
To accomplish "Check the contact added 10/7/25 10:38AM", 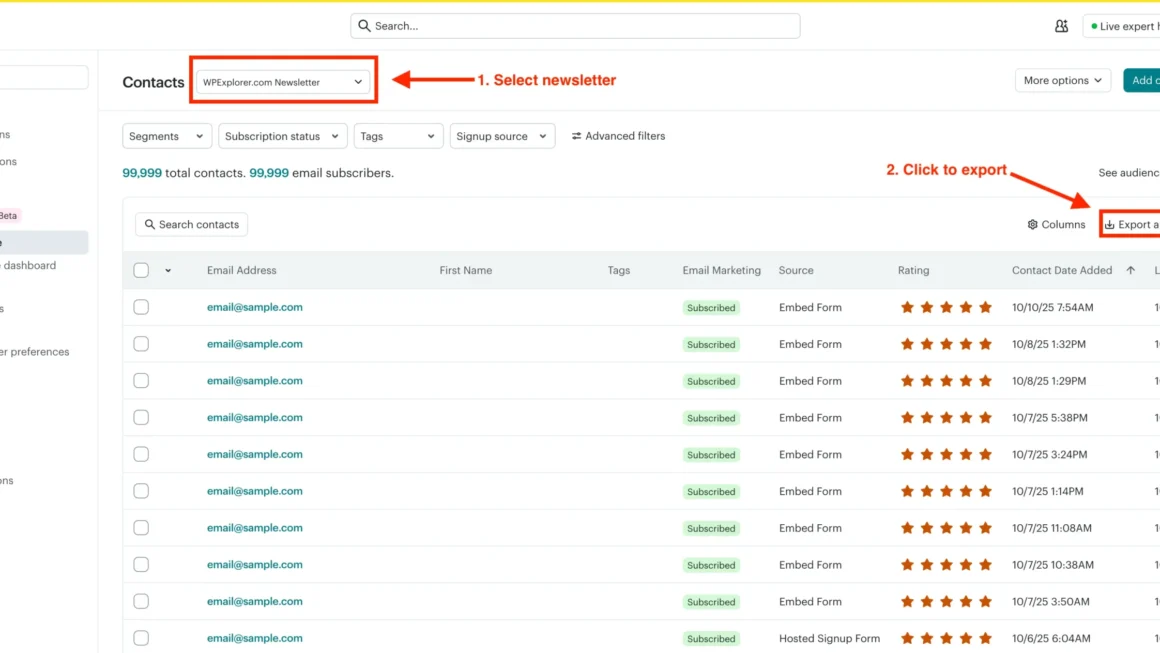I will tap(141, 564).
